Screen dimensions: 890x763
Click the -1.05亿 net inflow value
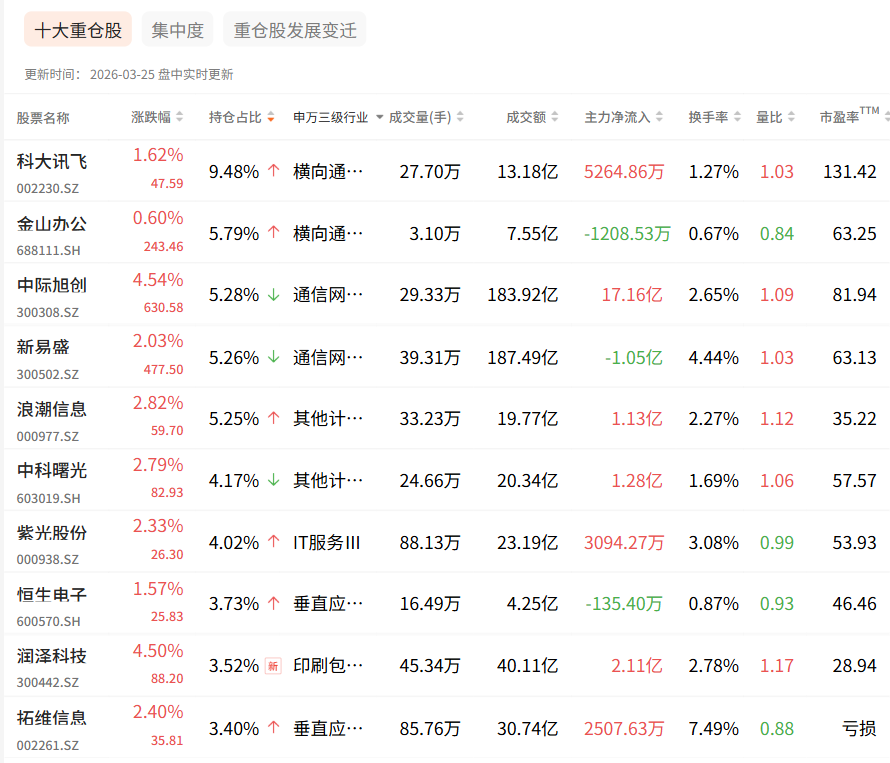pos(633,358)
